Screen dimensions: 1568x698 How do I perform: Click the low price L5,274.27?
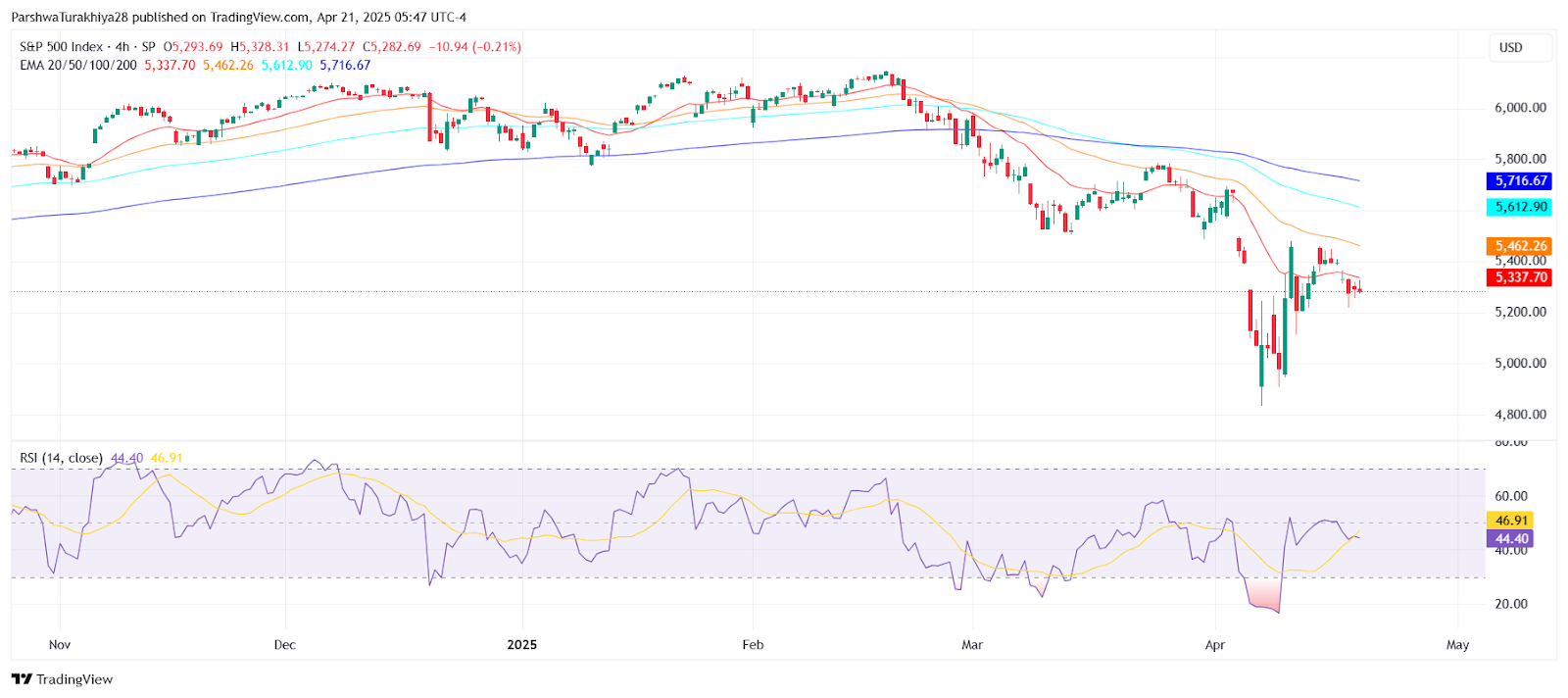pyautogui.click(x=326, y=47)
